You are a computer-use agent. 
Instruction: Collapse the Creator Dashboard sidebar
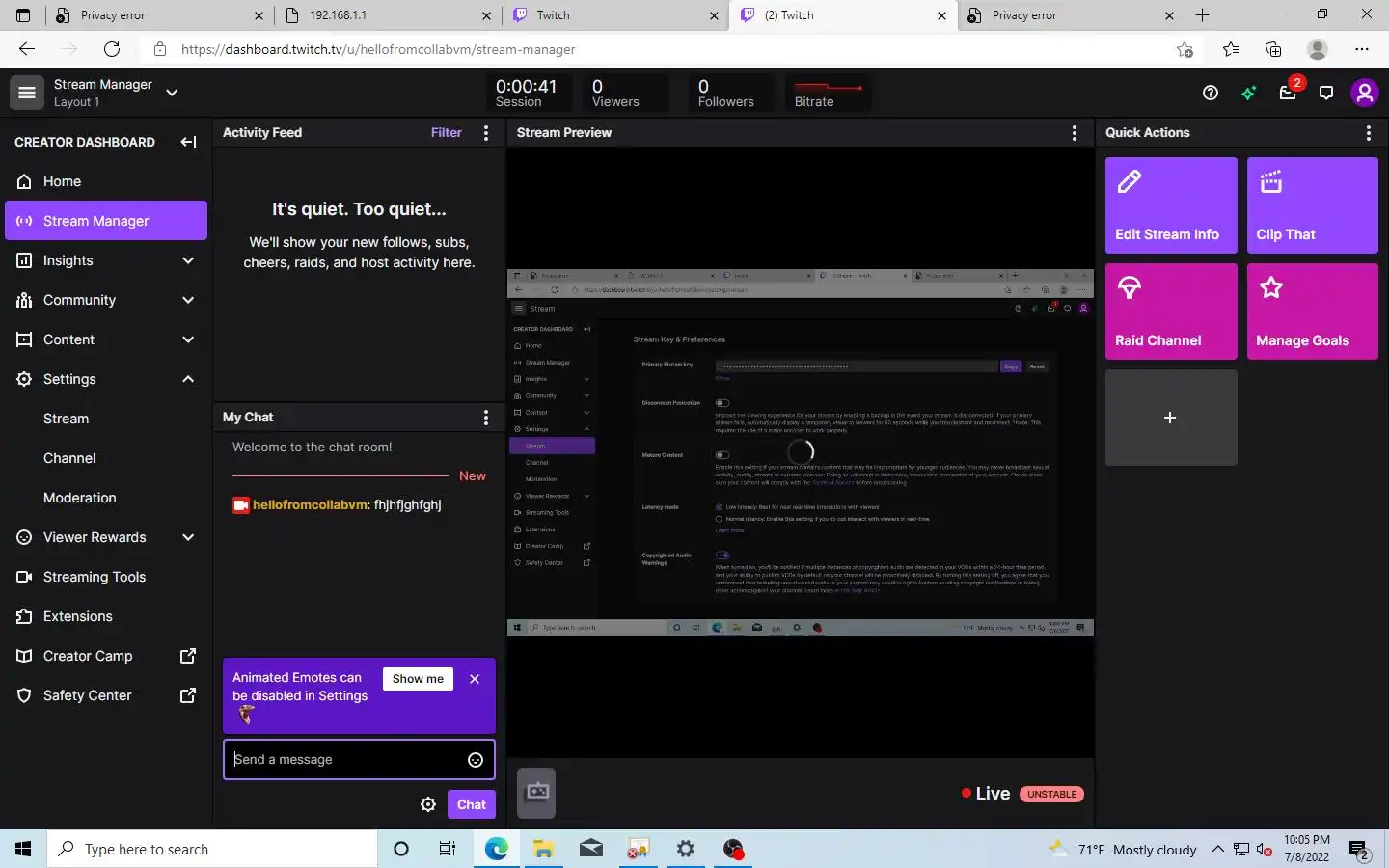[188, 142]
